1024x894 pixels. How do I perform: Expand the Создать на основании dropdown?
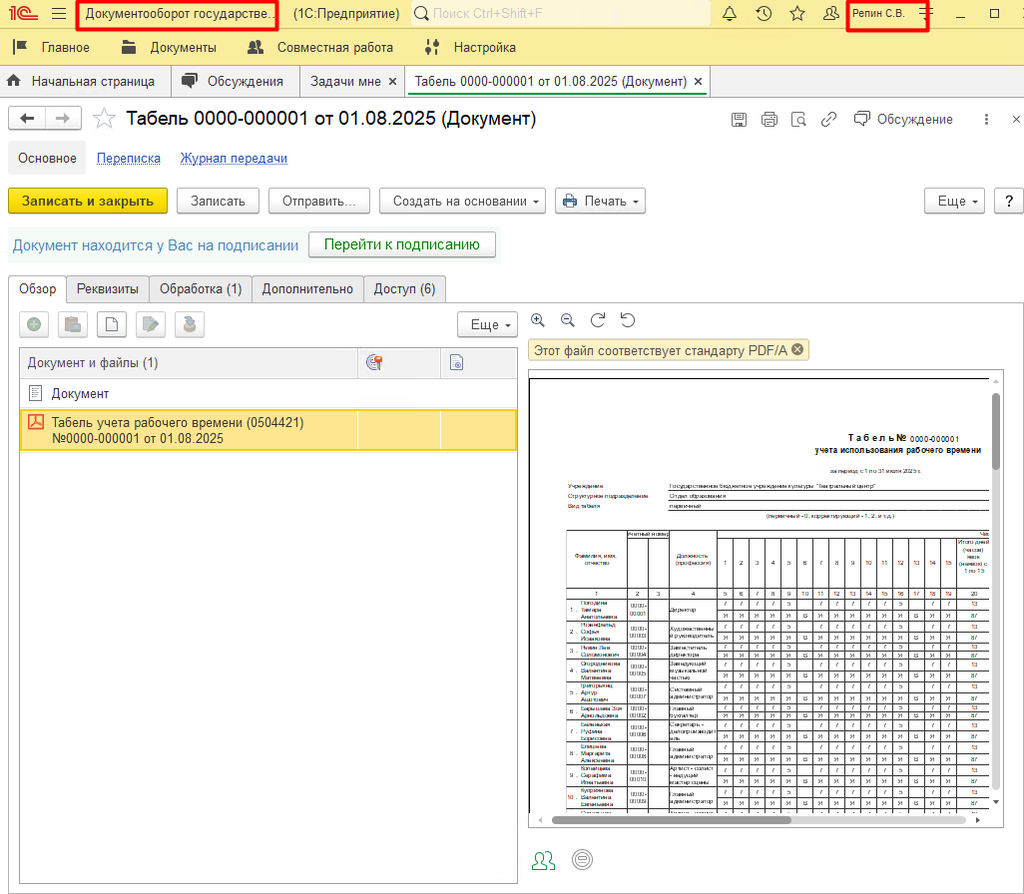(461, 201)
